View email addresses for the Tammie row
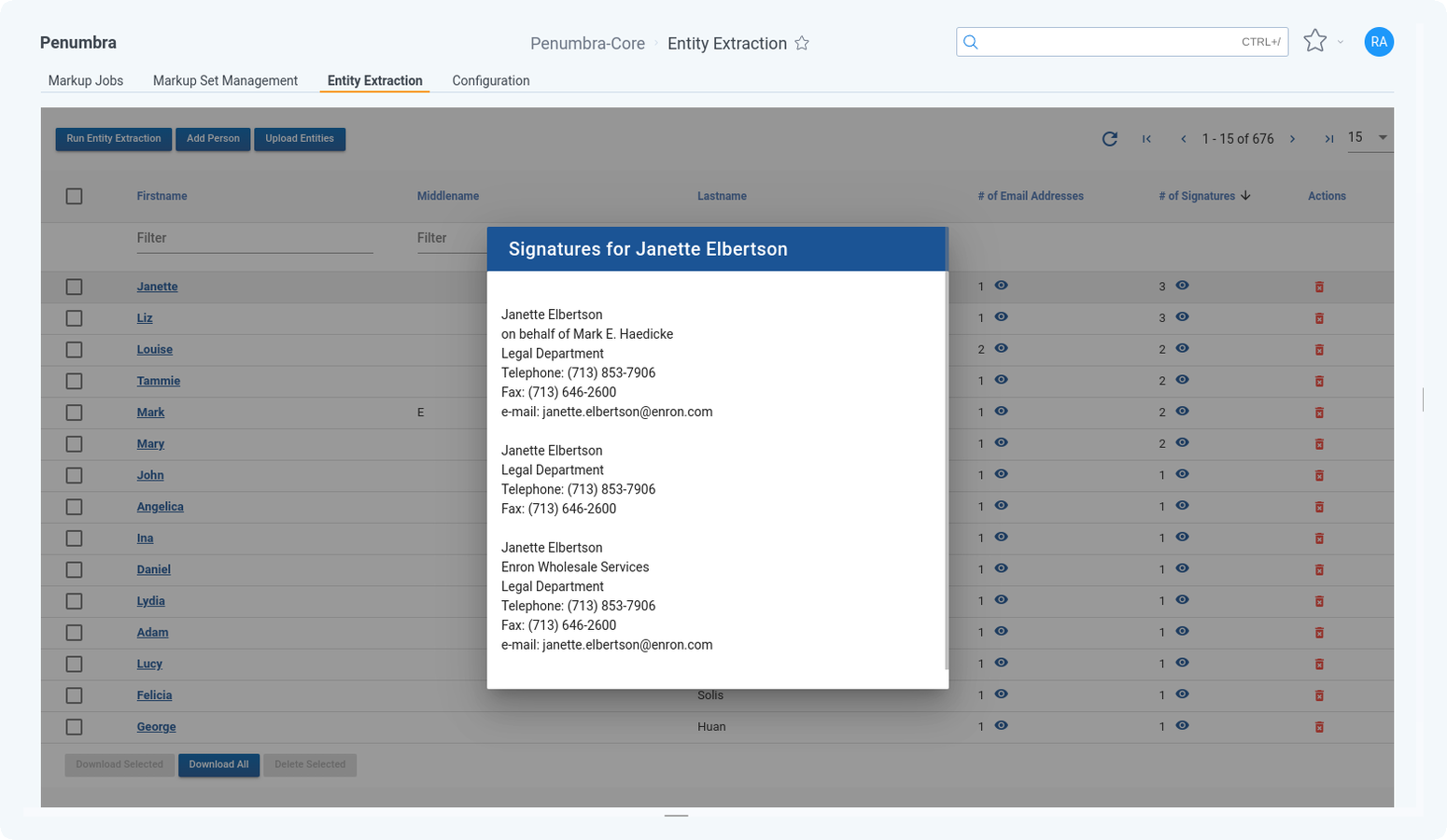1447x840 pixels. point(1001,380)
